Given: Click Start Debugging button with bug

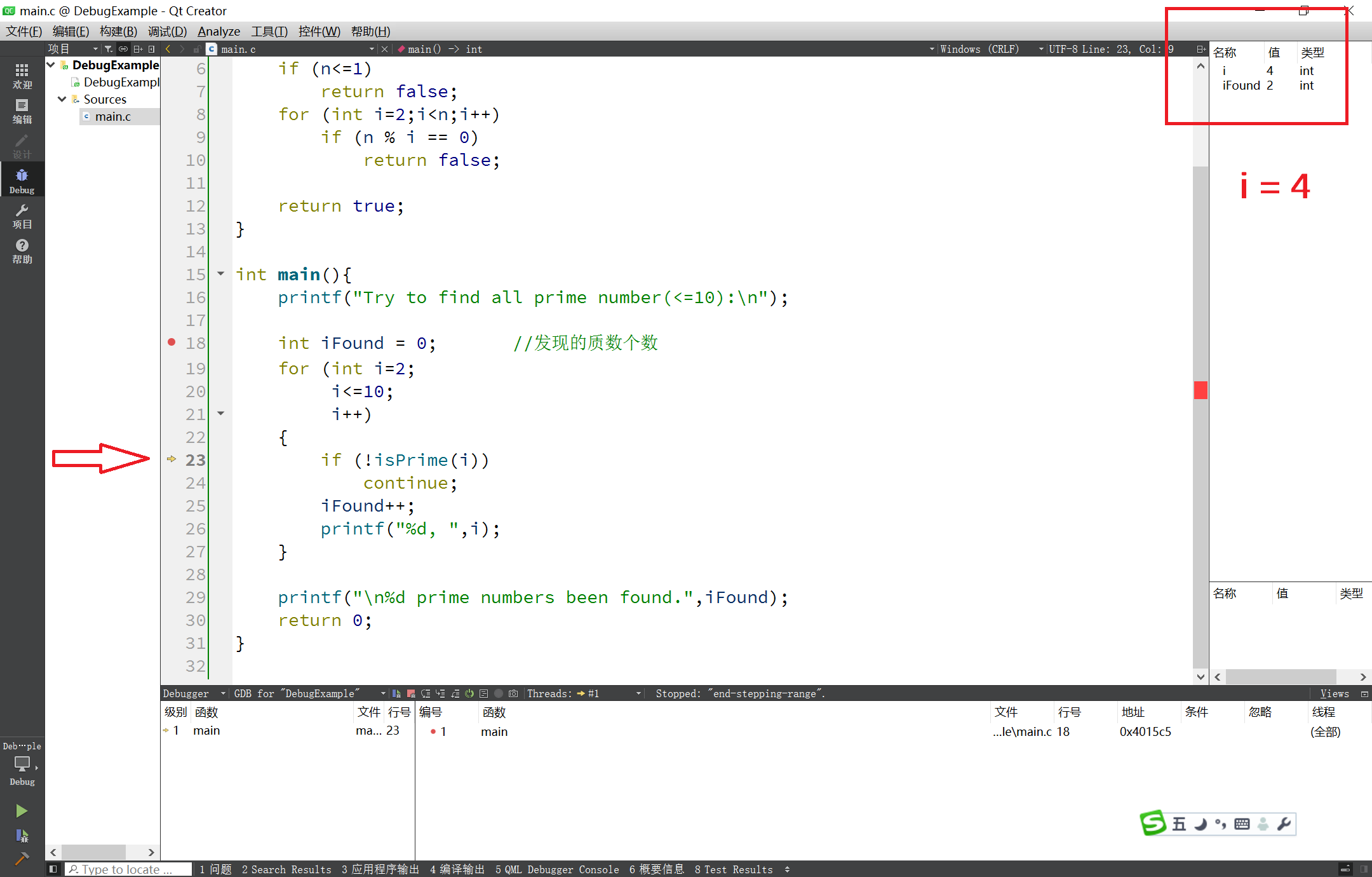Looking at the screenshot, I should click(x=22, y=836).
